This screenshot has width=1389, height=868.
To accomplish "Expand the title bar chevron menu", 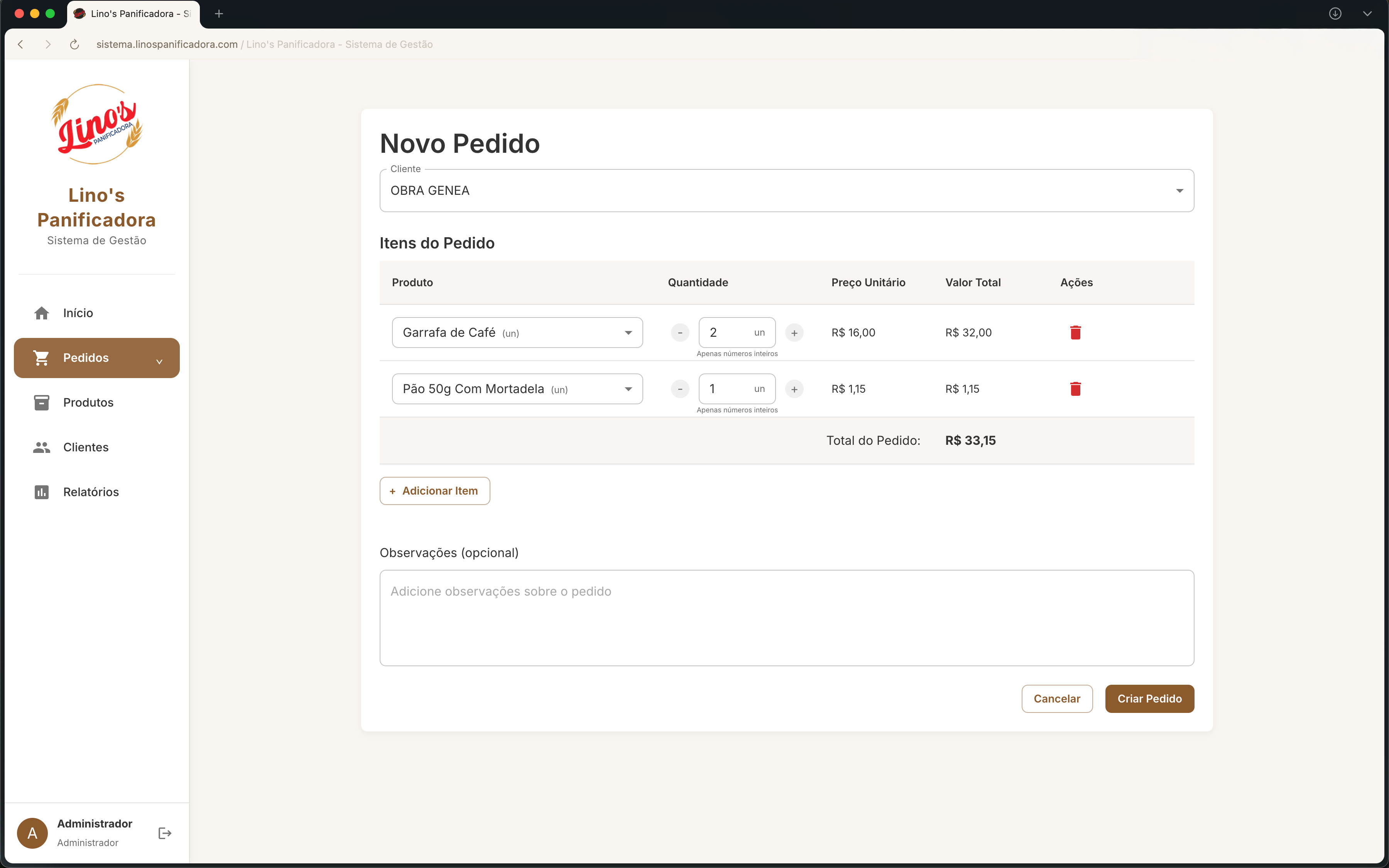I will (1367, 13).
